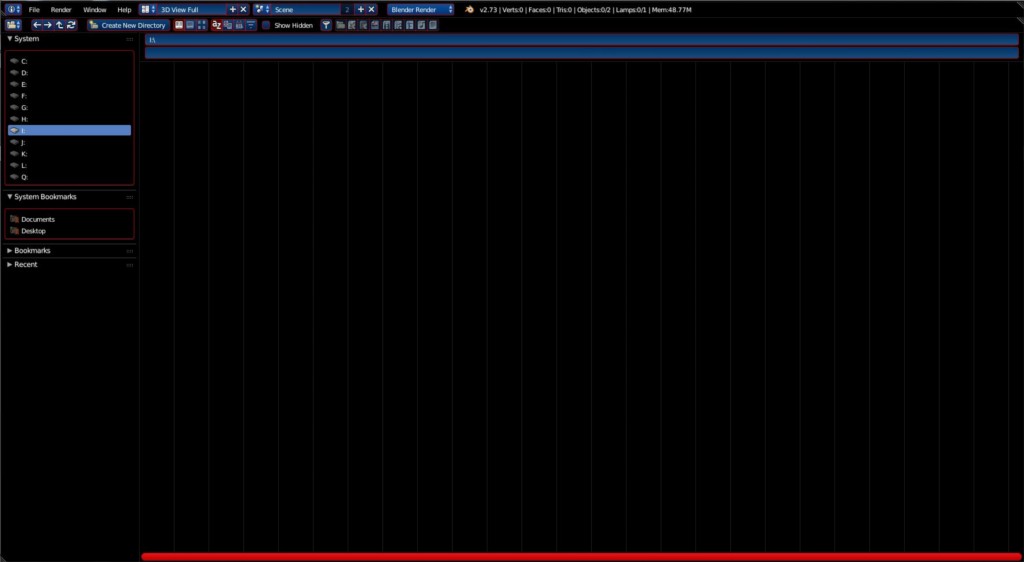Toggle .blend files filter
This screenshot has height=562, width=1024.
coord(352,25)
